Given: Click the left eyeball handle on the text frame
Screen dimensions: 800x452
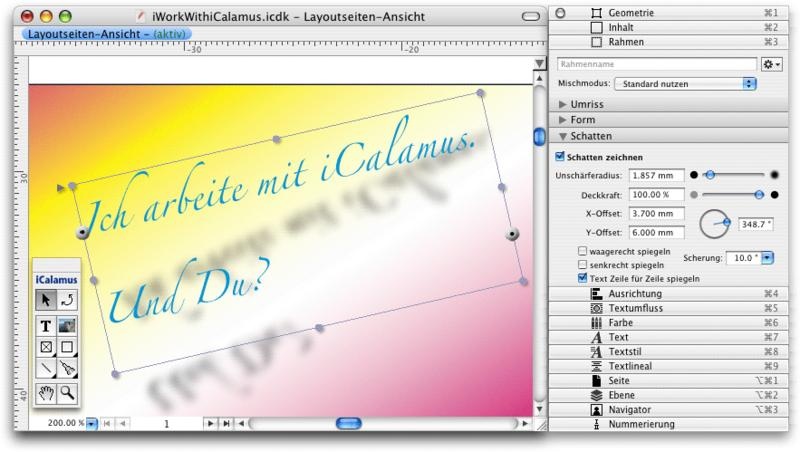Looking at the screenshot, I should (82, 233).
